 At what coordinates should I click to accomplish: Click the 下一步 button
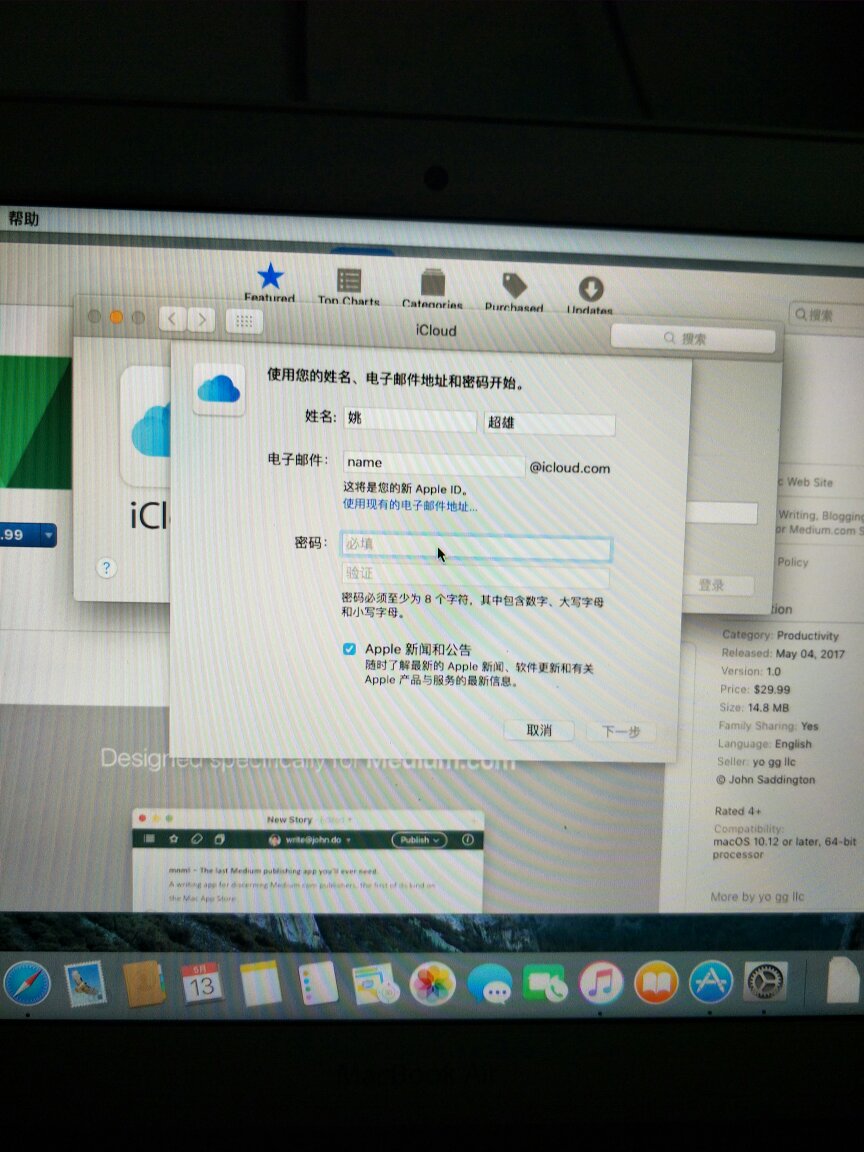(621, 731)
